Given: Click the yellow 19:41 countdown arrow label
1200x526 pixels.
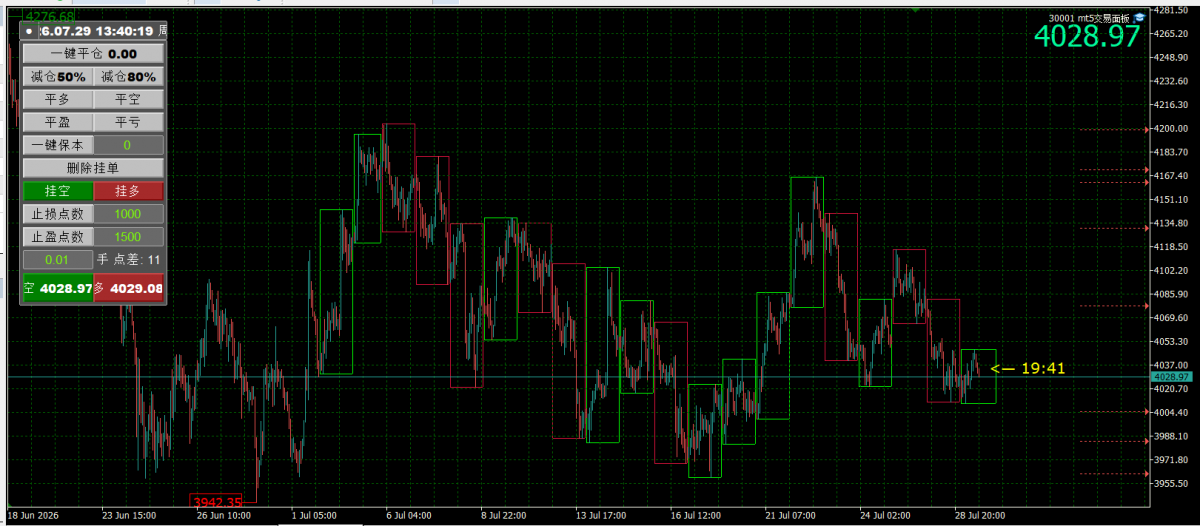Looking at the screenshot, I should [1027, 368].
